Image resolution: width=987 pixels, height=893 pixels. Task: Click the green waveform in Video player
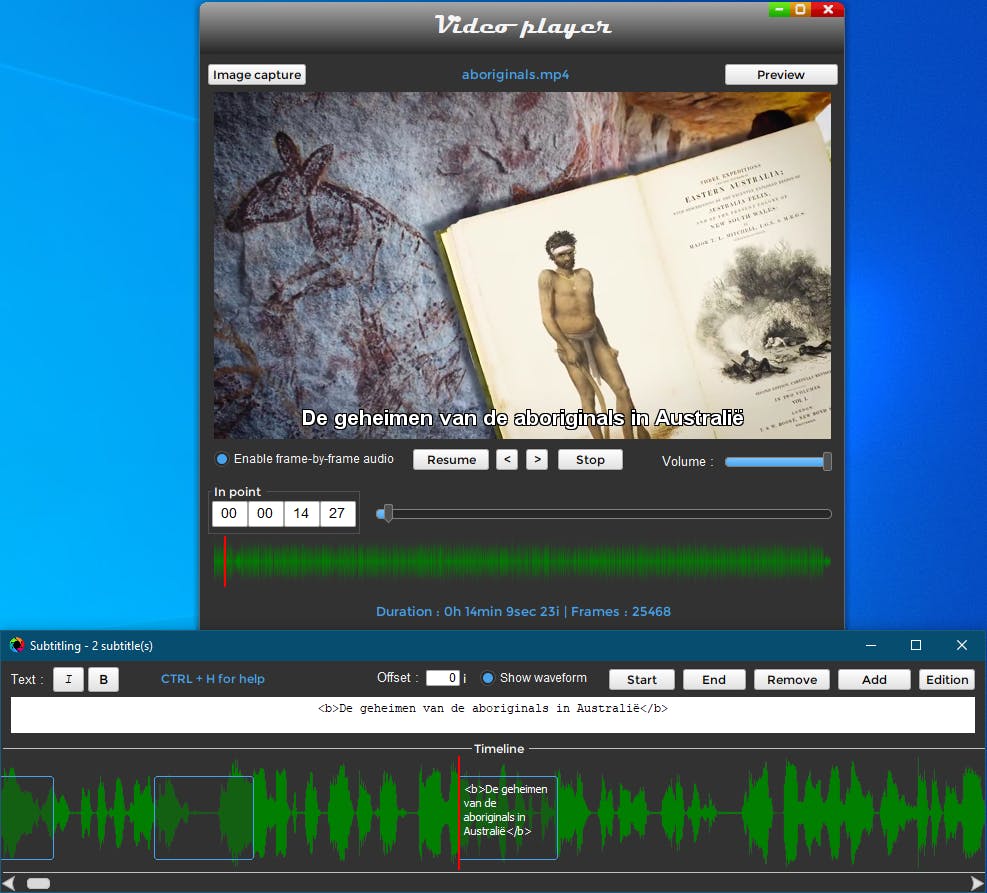[522, 562]
